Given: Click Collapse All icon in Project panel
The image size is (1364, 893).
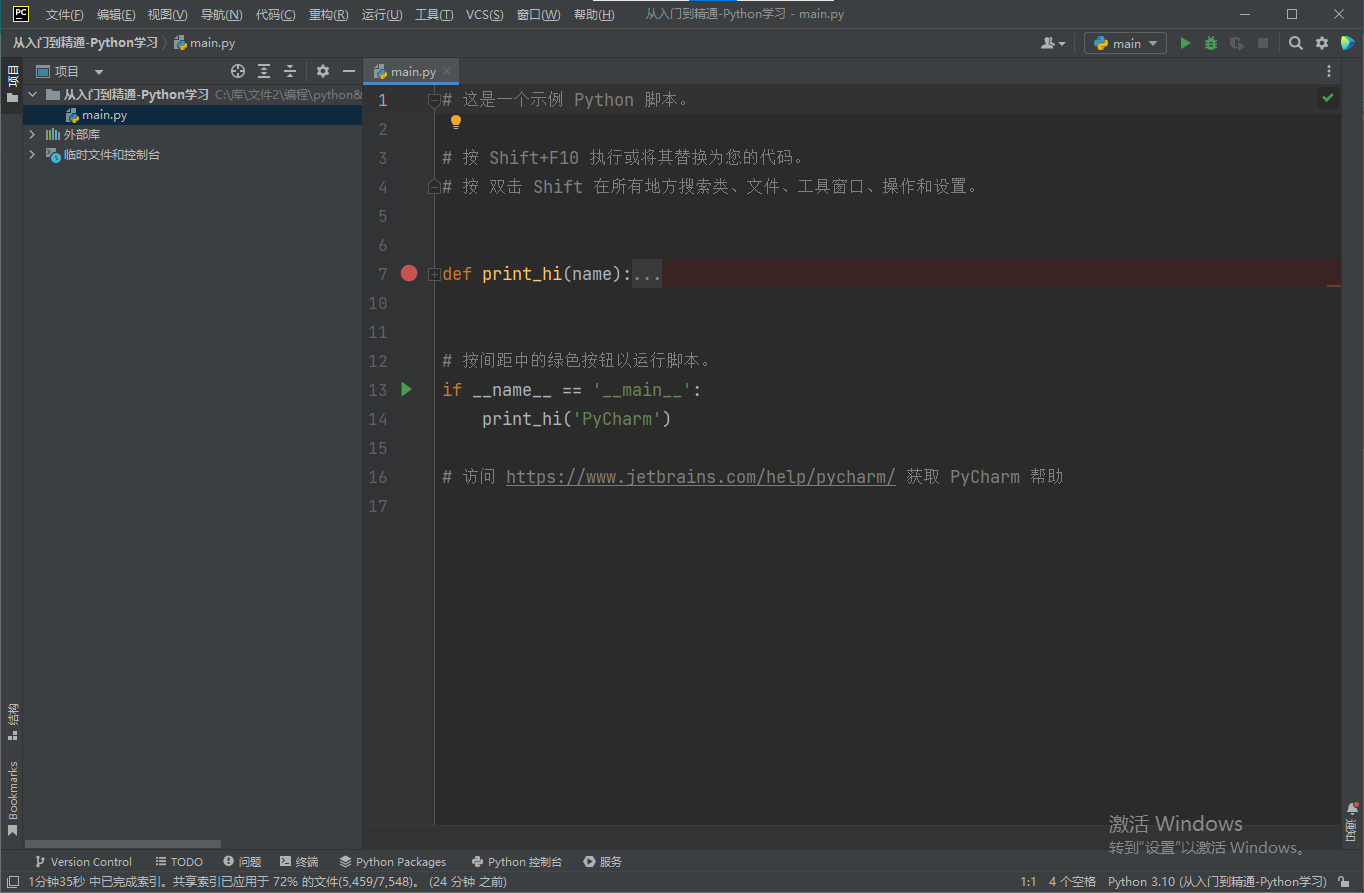Looking at the screenshot, I should [290, 71].
